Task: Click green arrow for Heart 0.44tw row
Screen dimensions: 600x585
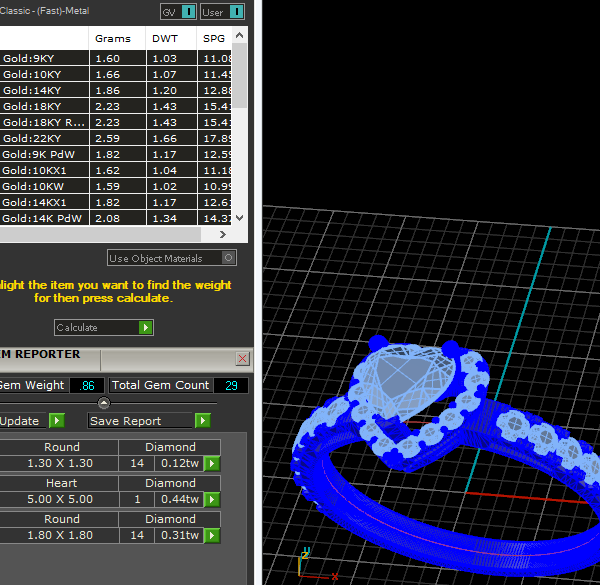Action: pyautogui.click(x=211, y=499)
